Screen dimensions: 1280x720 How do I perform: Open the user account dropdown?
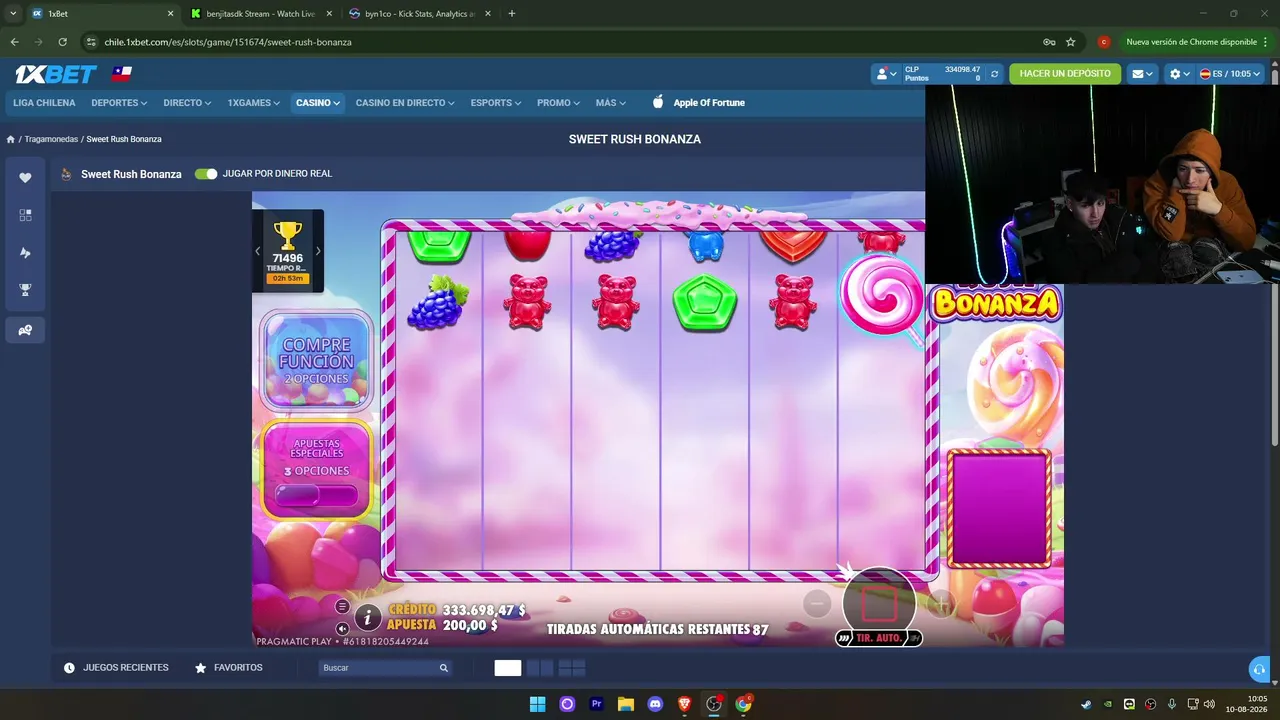point(886,74)
